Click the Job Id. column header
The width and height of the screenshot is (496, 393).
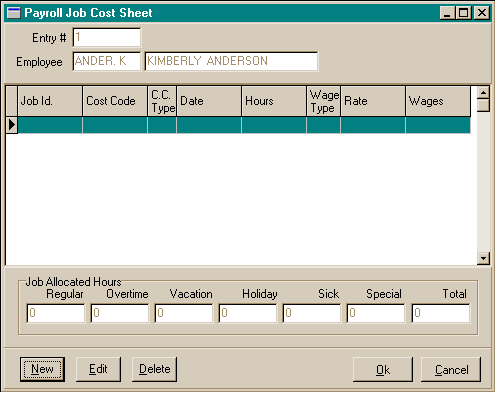point(50,101)
